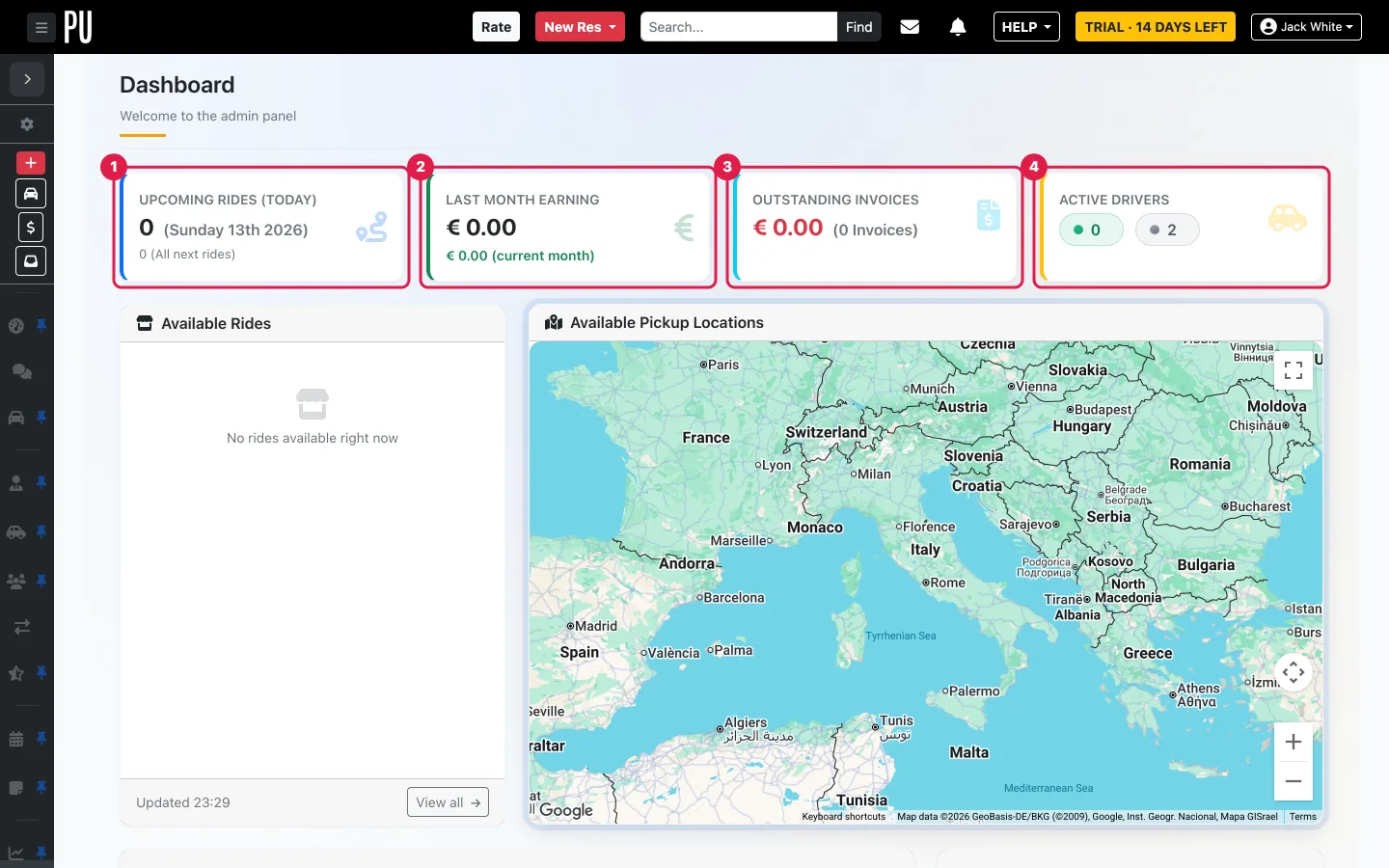Screen dimensions: 1389x868
Task: Toggle pin next to line chart icon
Action: tap(41, 853)
